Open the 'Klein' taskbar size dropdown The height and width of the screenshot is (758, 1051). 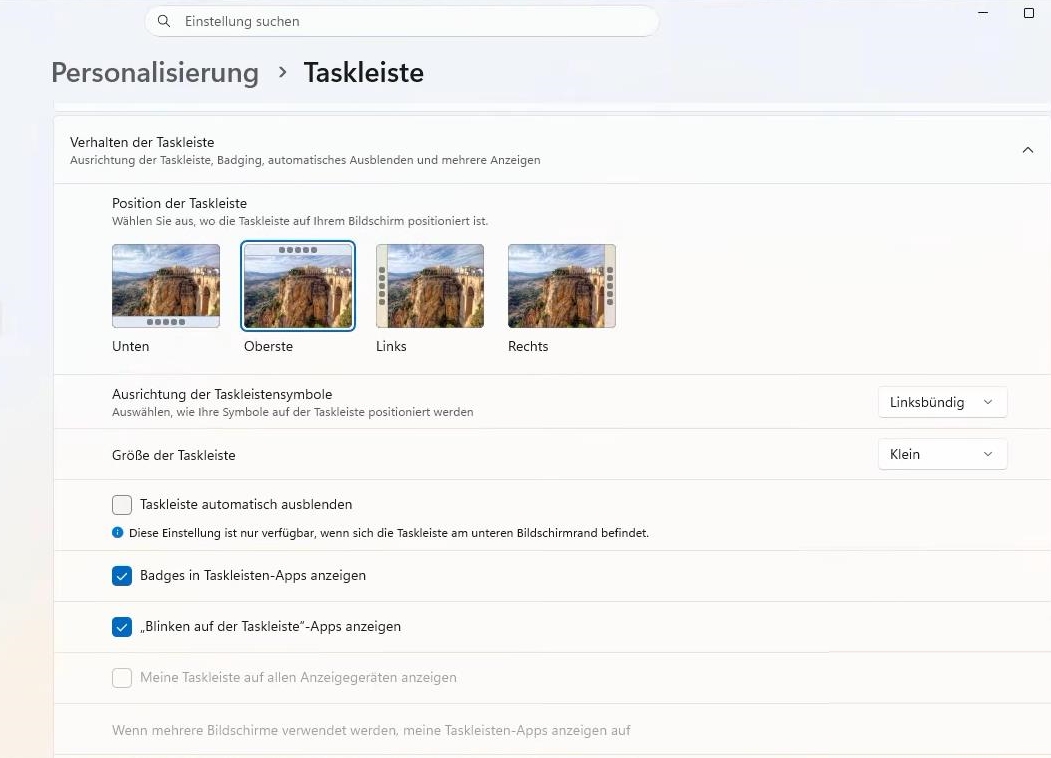942,454
